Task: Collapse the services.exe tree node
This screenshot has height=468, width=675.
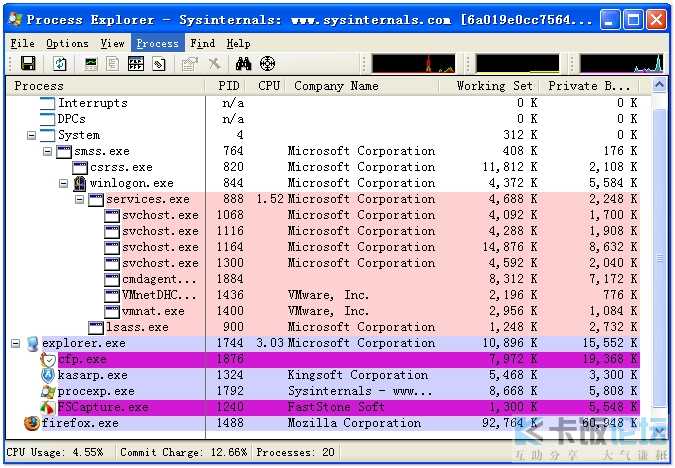Action: pos(79,199)
